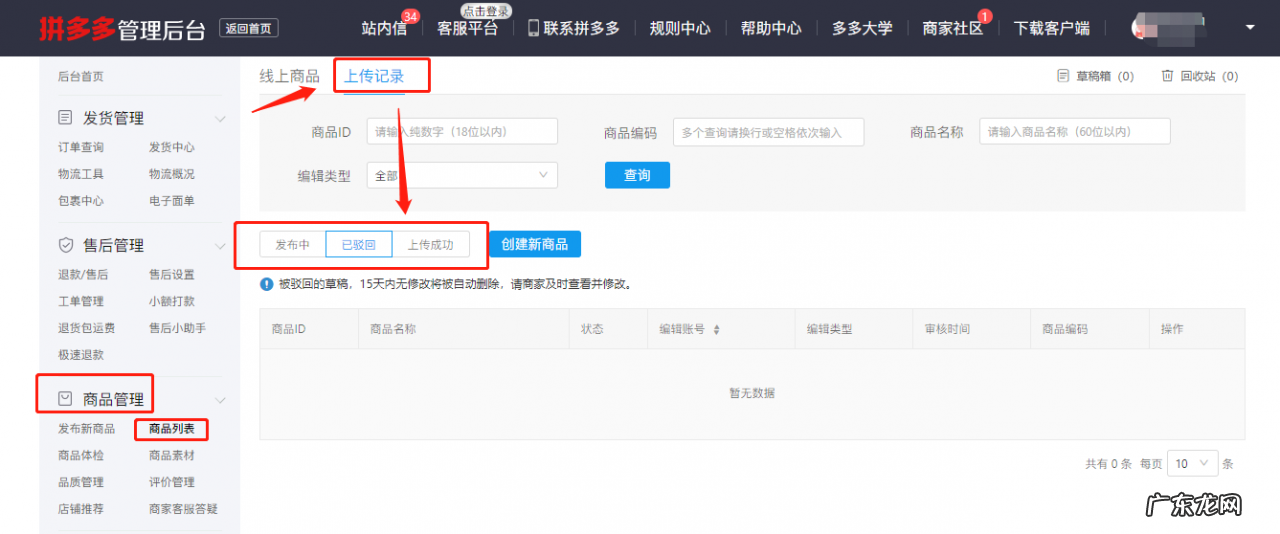Open 包裹中心 in sidebar

pos(81,201)
